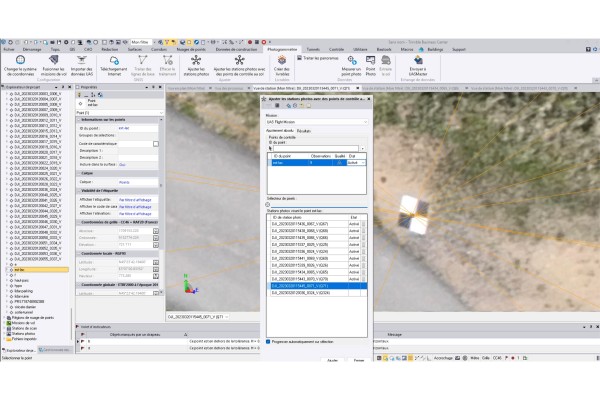This screenshot has height=400, width=600.
Task: Open the Tunnels ribbon tab
Action: pos(313,49)
